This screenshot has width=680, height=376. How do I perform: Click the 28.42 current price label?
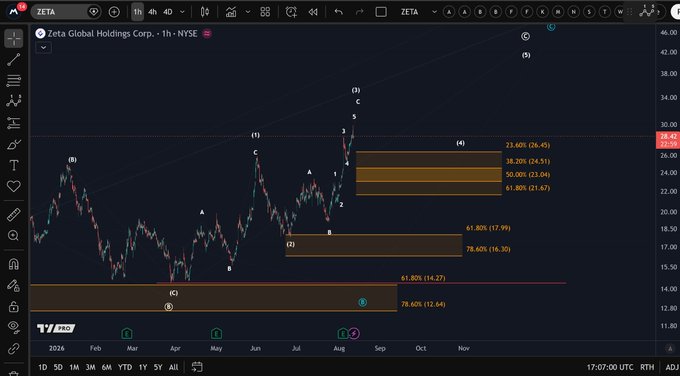tap(668, 136)
